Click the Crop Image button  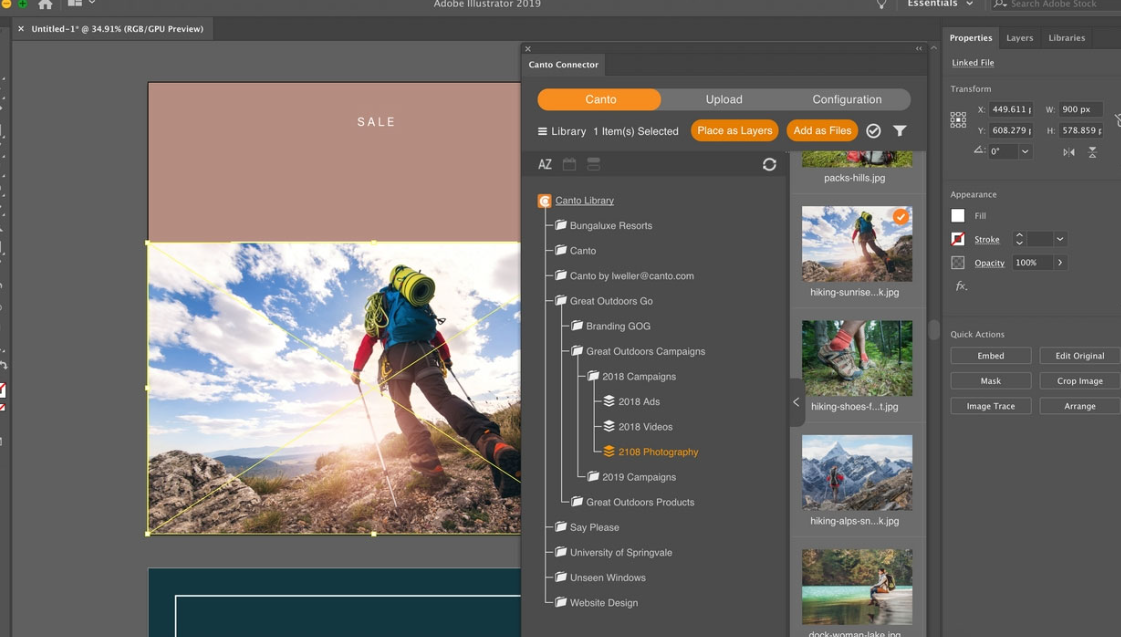click(1080, 381)
